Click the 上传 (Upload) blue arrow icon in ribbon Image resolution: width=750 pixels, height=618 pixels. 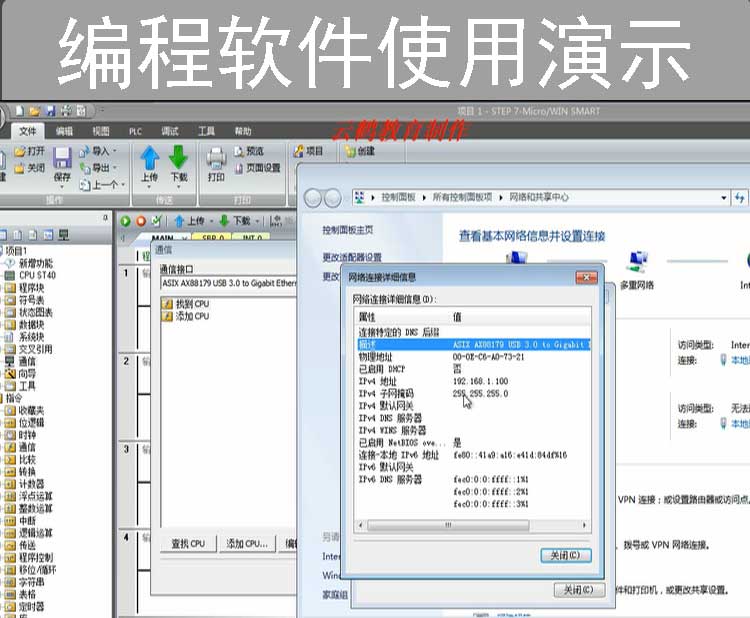pyautogui.click(x=150, y=158)
